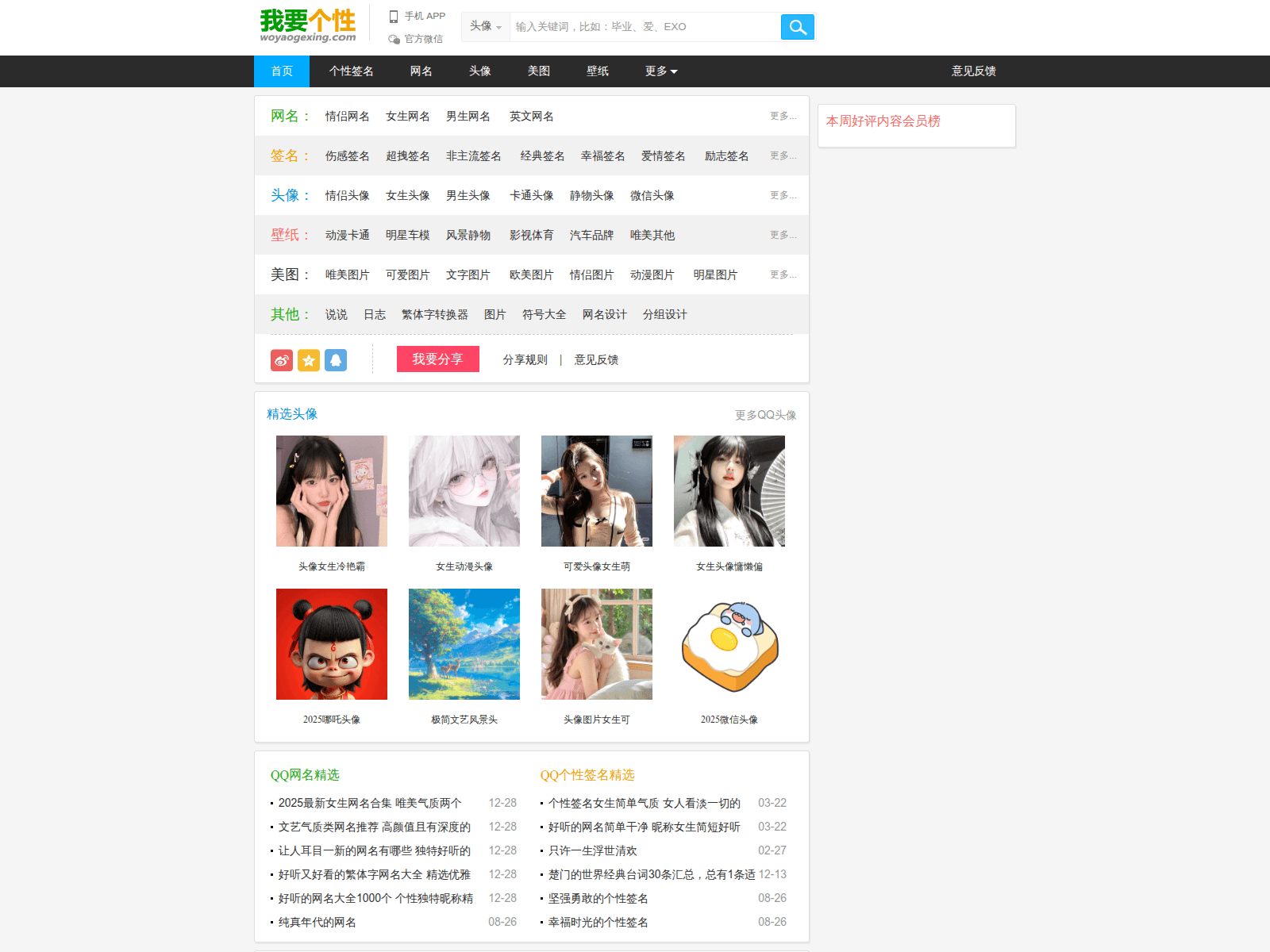Open the 繁体字转换器 link
The image size is (1270, 952).
434,315
